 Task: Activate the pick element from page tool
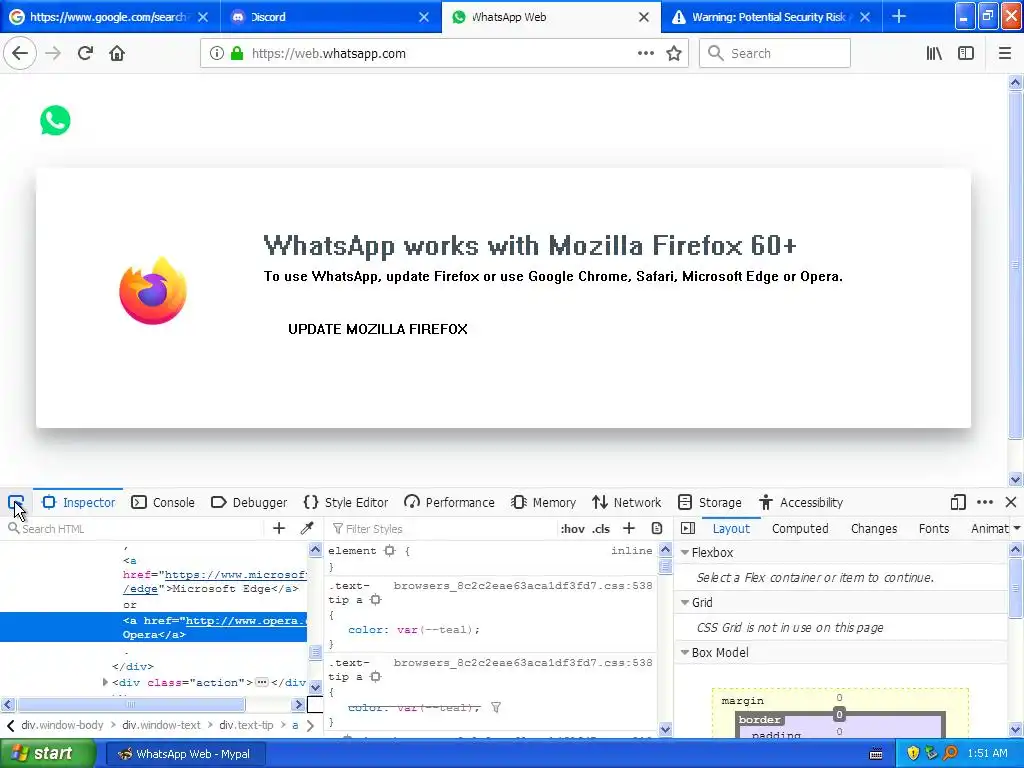coord(16,502)
